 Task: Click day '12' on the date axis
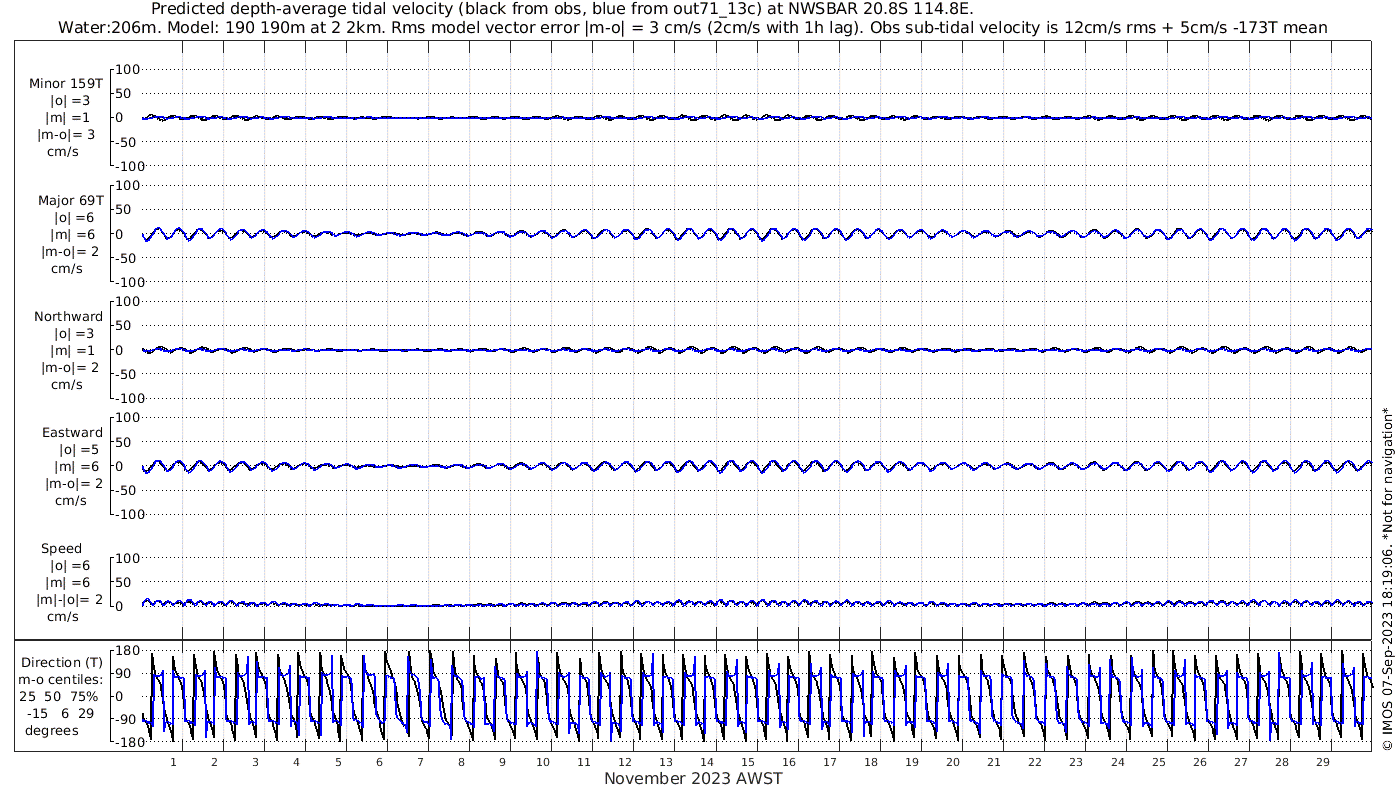(x=625, y=762)
